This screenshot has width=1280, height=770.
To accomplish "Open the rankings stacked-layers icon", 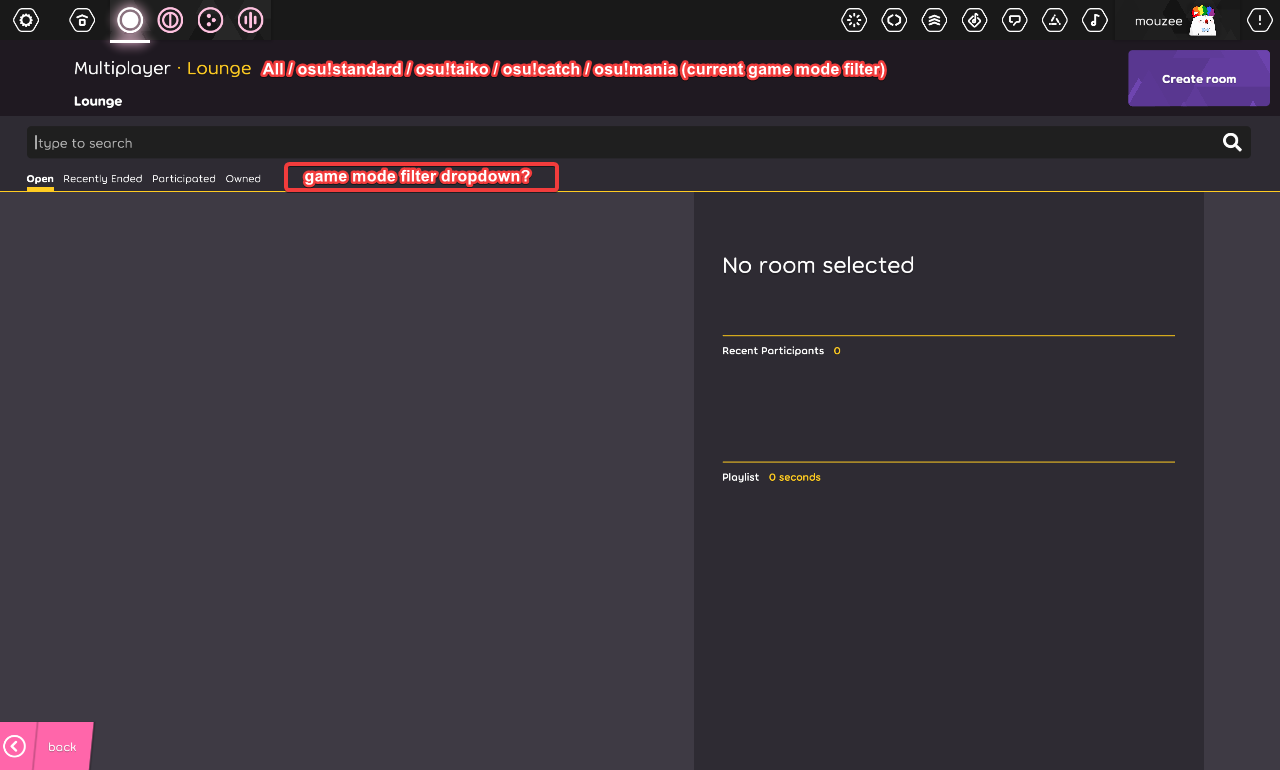I will 934,20.
